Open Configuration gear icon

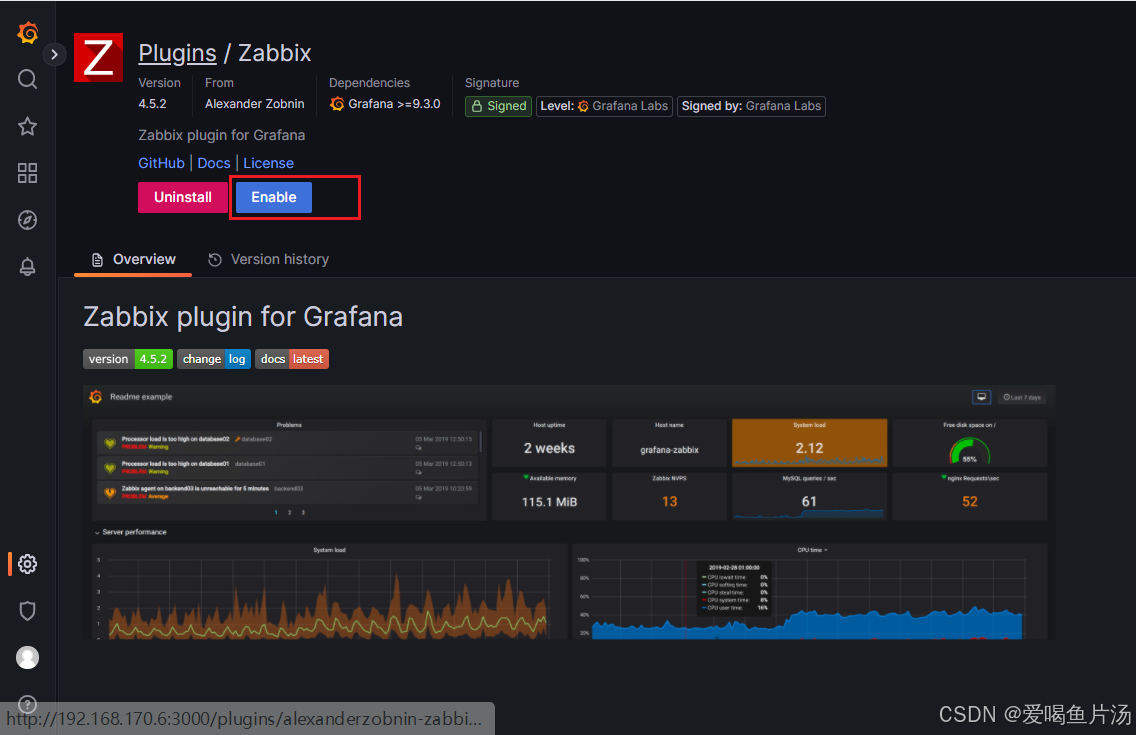[x=28, y=563]
